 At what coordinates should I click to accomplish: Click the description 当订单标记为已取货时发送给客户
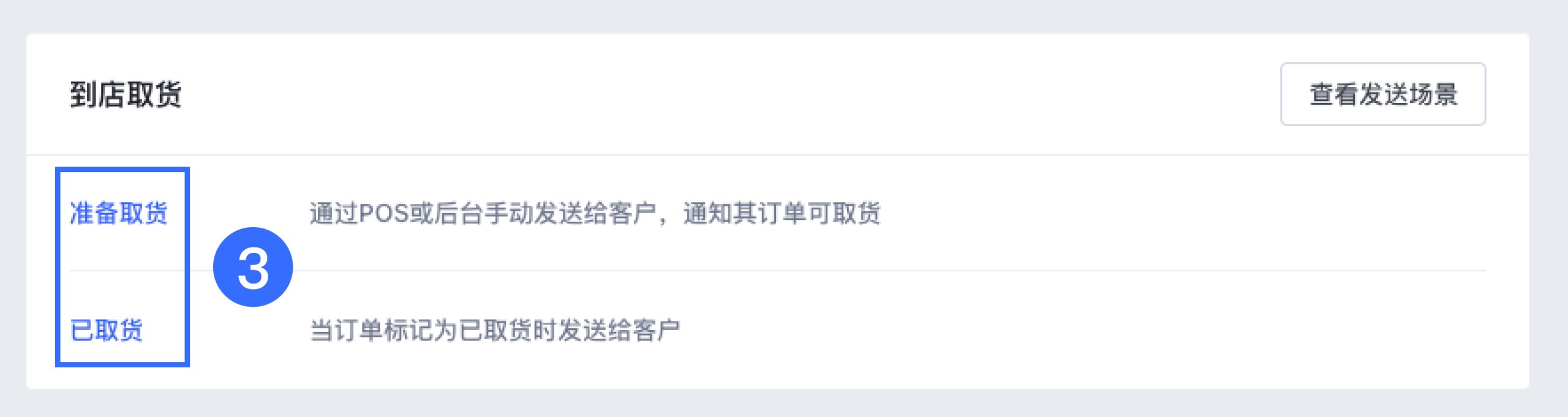495,330
